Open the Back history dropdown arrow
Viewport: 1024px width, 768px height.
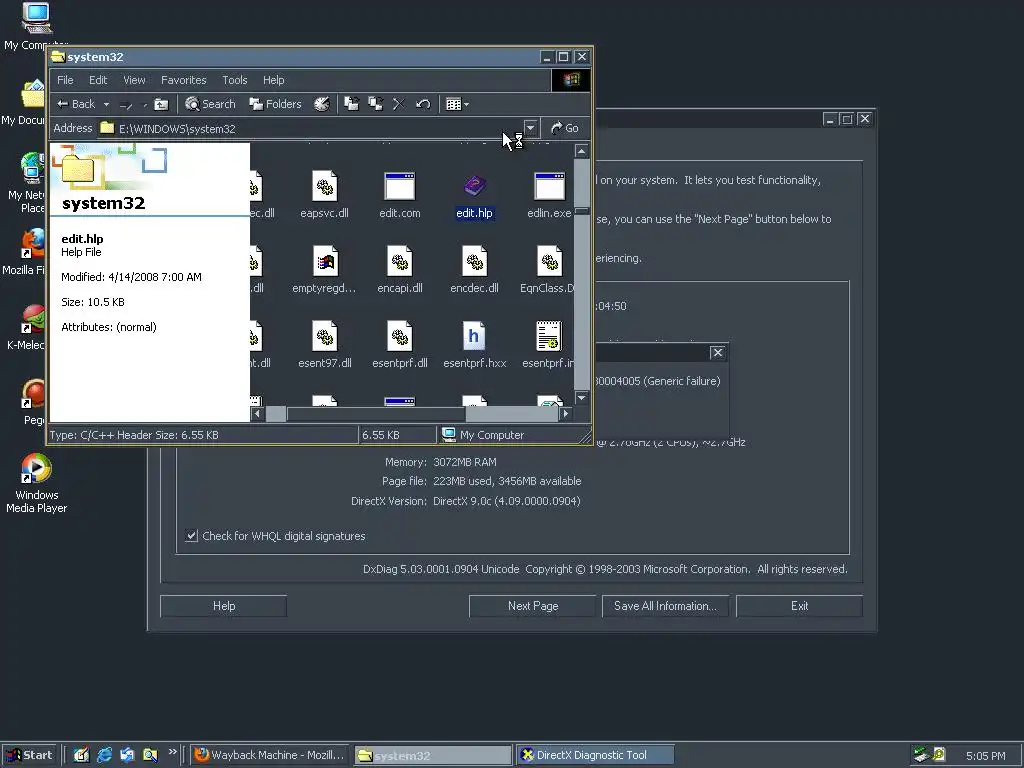click(106, 104)
